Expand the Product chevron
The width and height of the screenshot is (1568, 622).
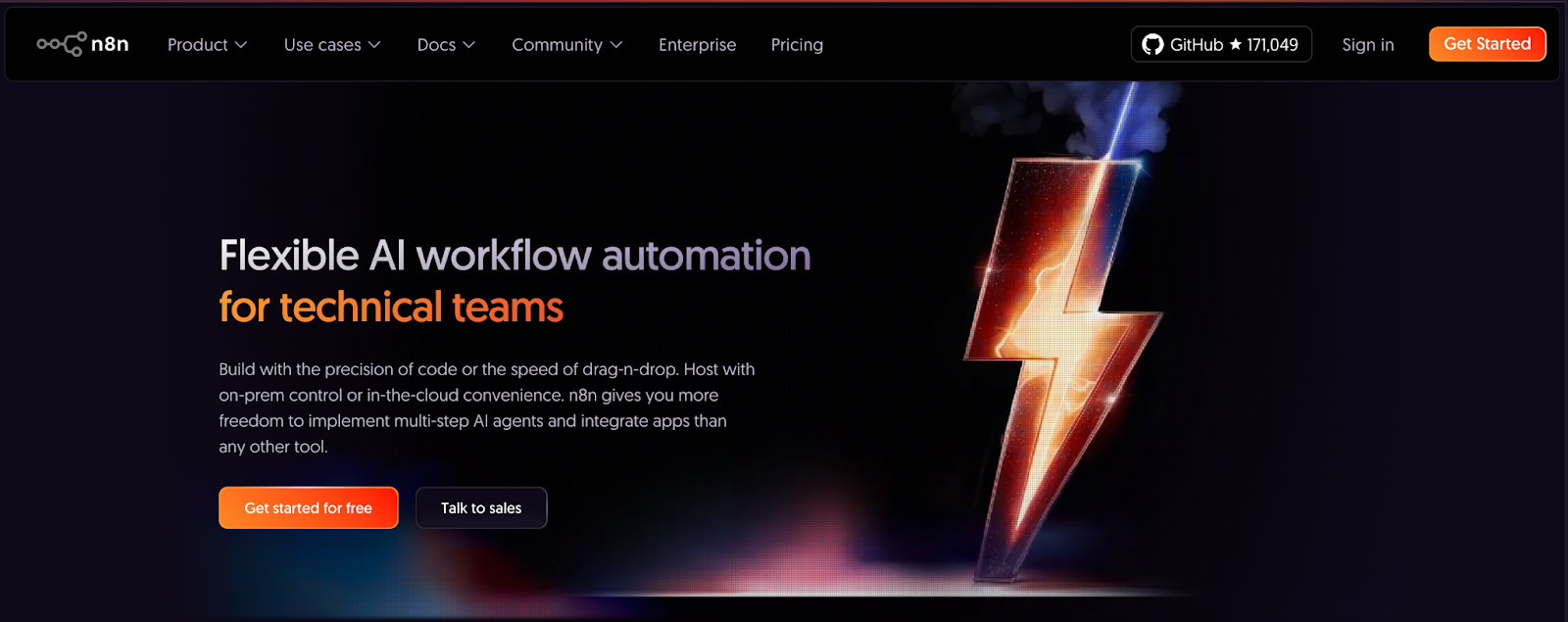[241, 45]
